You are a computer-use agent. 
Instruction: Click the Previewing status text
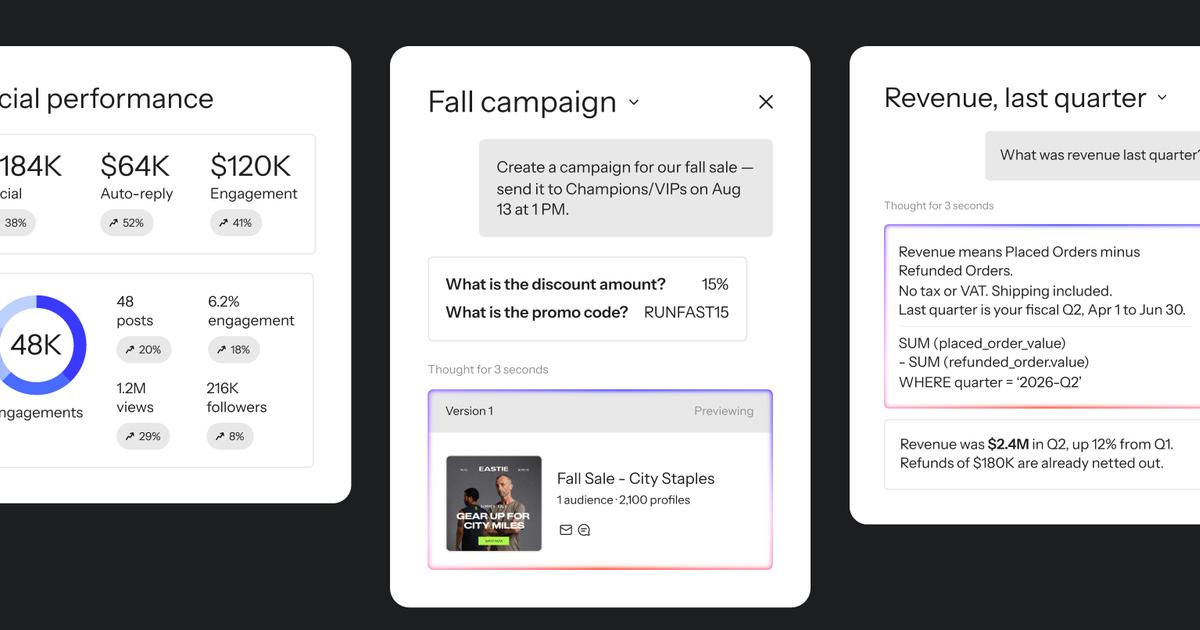[724, 411]
